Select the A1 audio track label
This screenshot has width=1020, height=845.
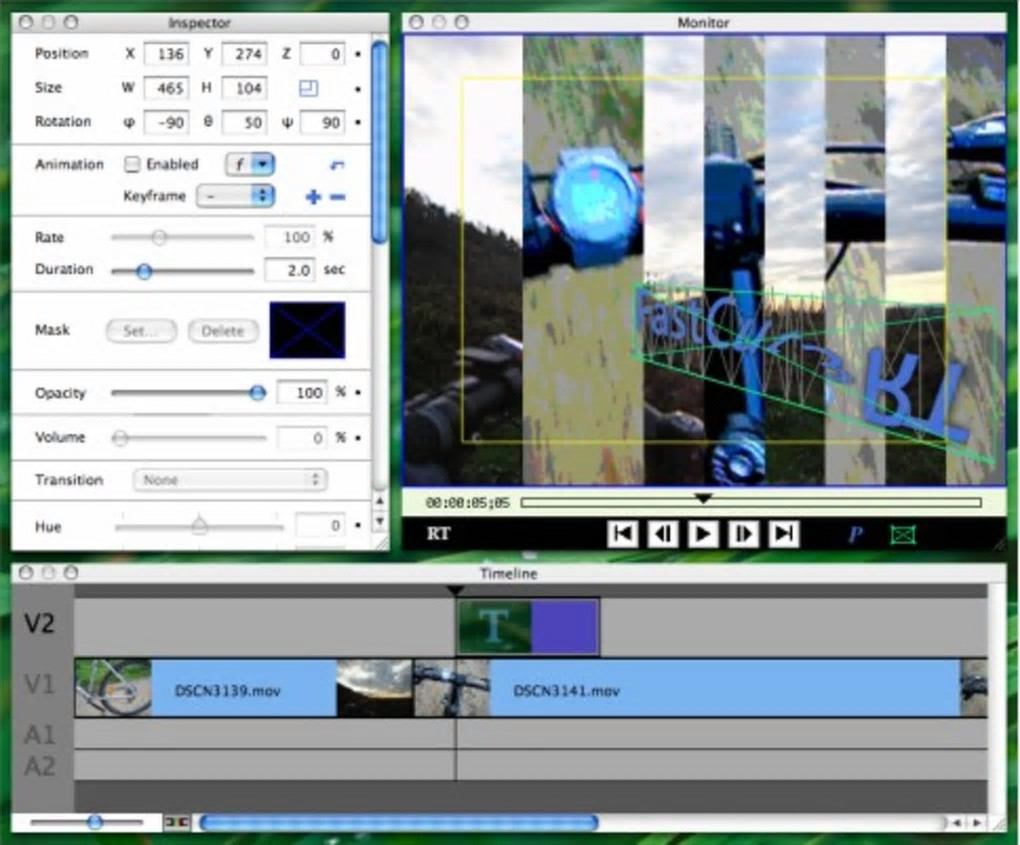pyautogui.click(x=39, y=735)
